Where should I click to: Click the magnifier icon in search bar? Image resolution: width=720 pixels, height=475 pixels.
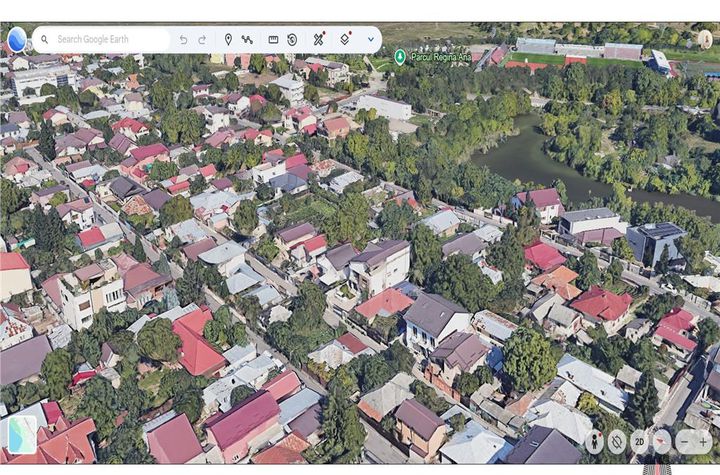(x=44, y=40)
